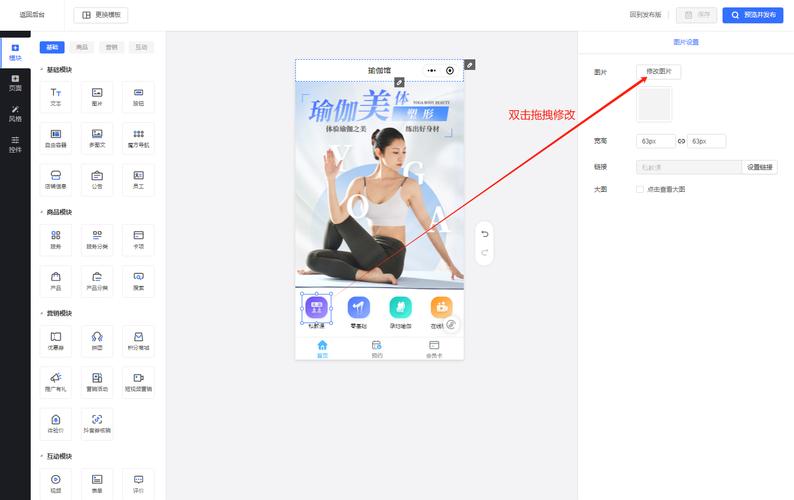Click the 修改图片 button
794x500 pixels.
[x=658, y=71]
